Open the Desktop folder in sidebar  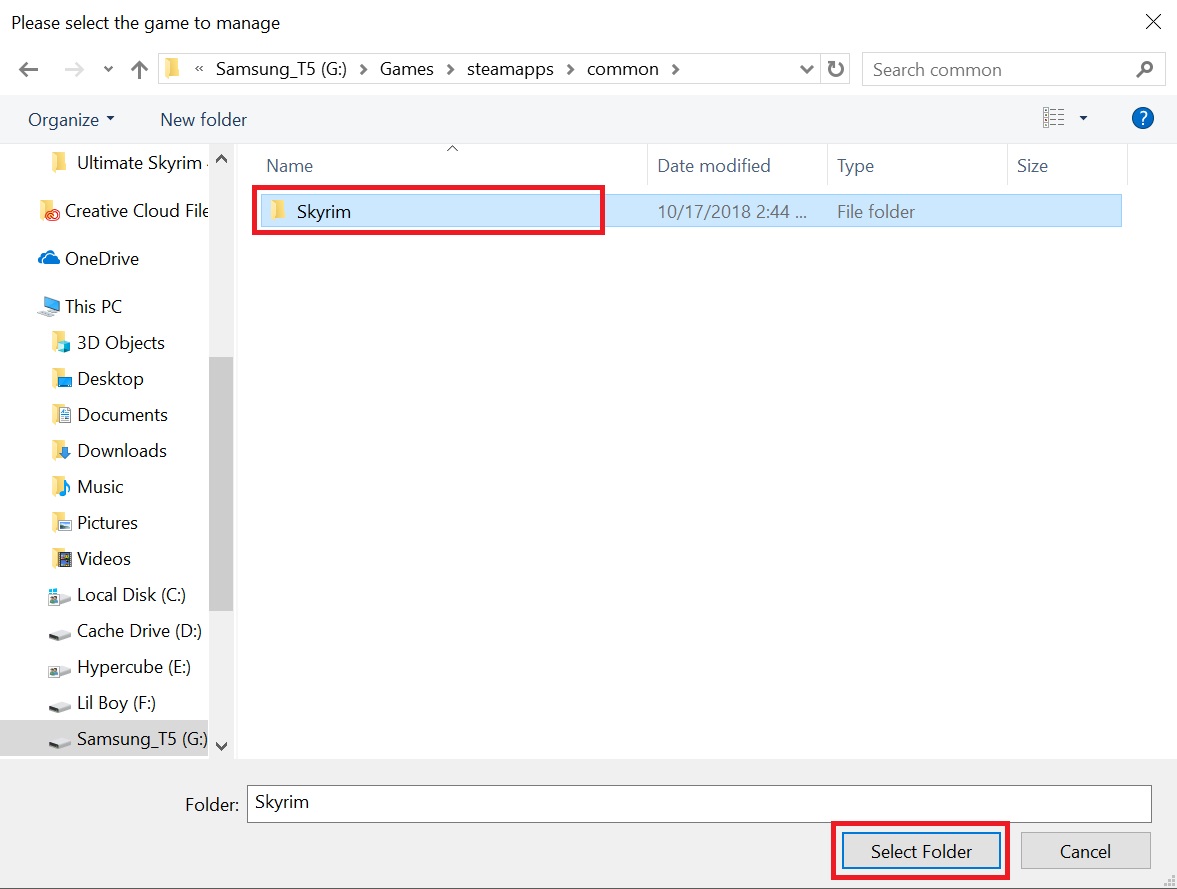(x=97, y=378)
